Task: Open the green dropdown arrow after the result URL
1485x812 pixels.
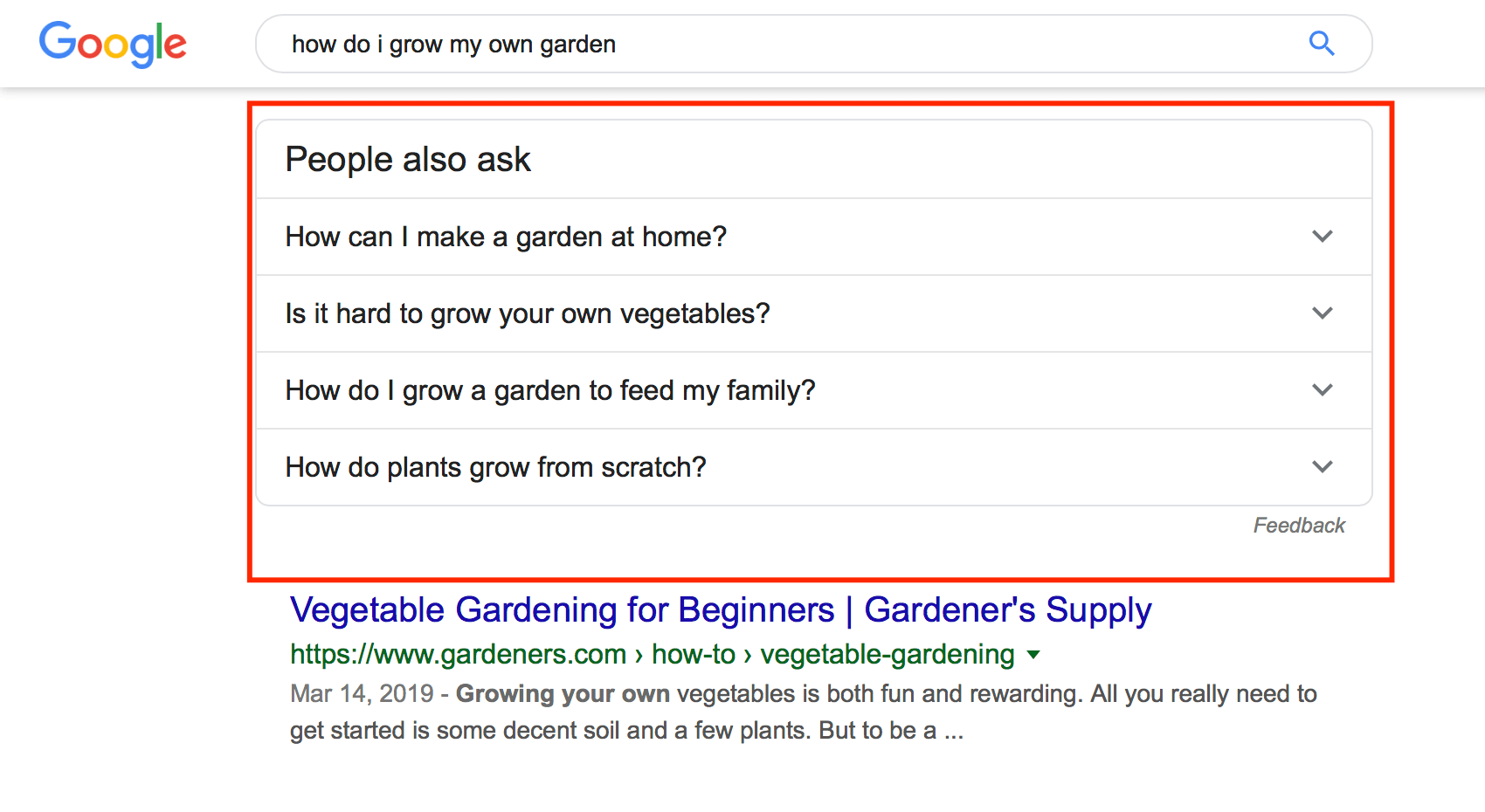Action: point(1033,655)
